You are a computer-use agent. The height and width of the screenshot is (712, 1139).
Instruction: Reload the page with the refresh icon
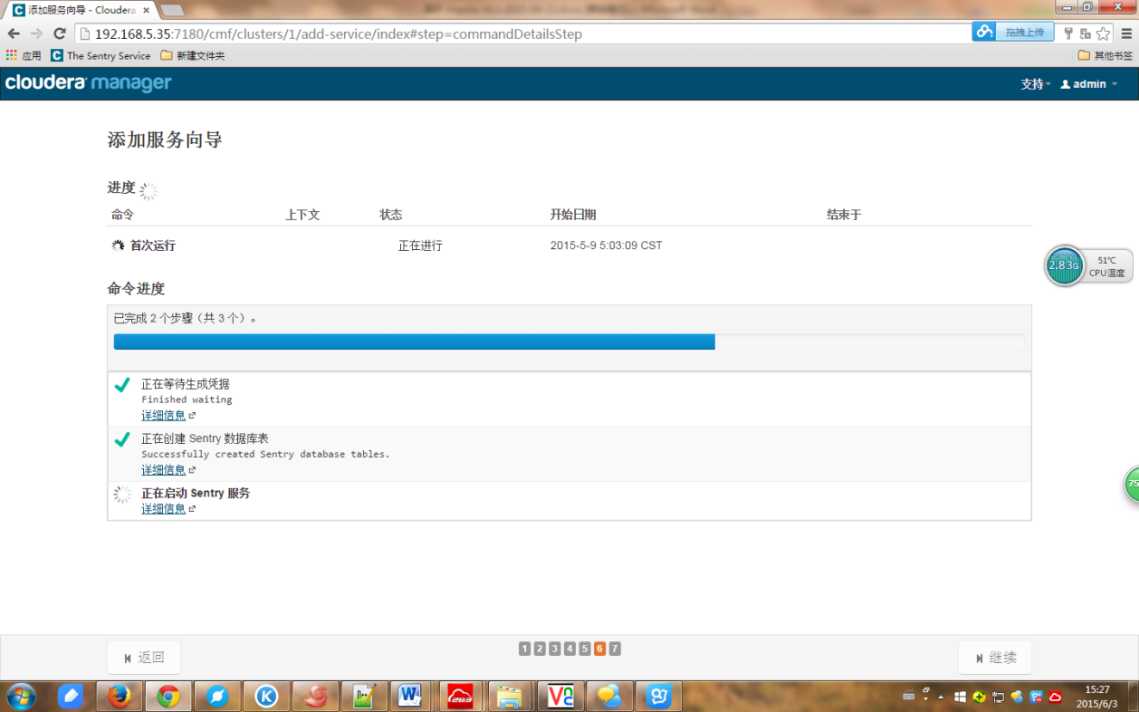(x=60, y=33)
